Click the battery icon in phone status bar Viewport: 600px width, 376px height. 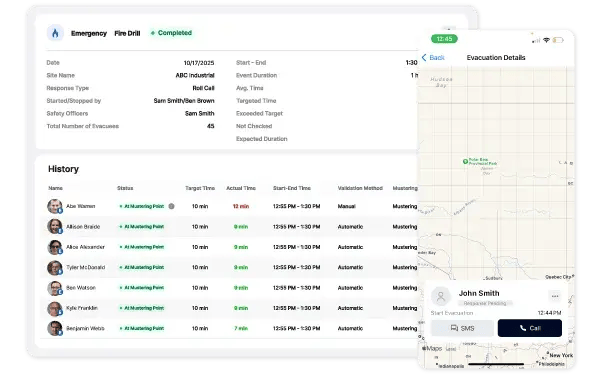coord(558,40)
